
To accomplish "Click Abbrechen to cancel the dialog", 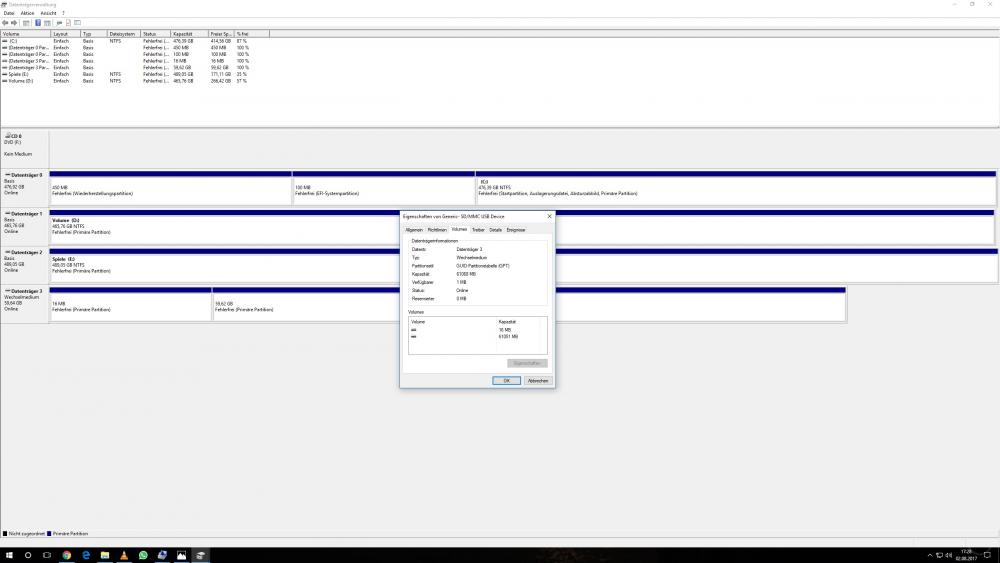I will [x=537, y=381].
